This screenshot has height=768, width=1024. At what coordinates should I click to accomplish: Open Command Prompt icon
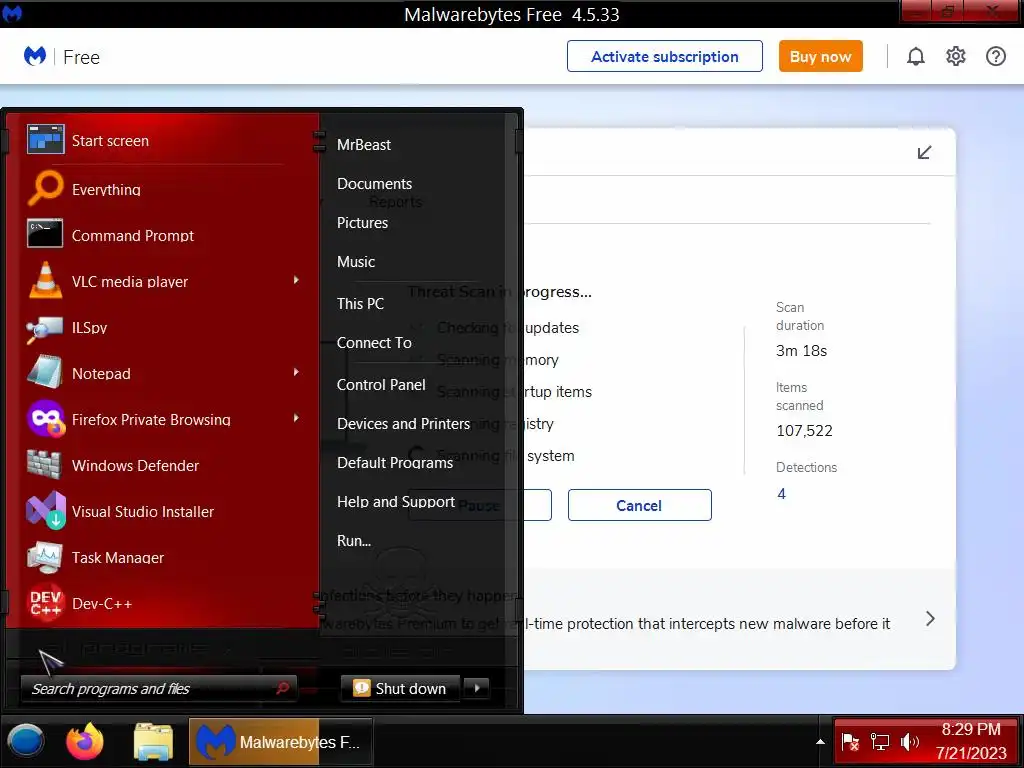tap(45, 234)
